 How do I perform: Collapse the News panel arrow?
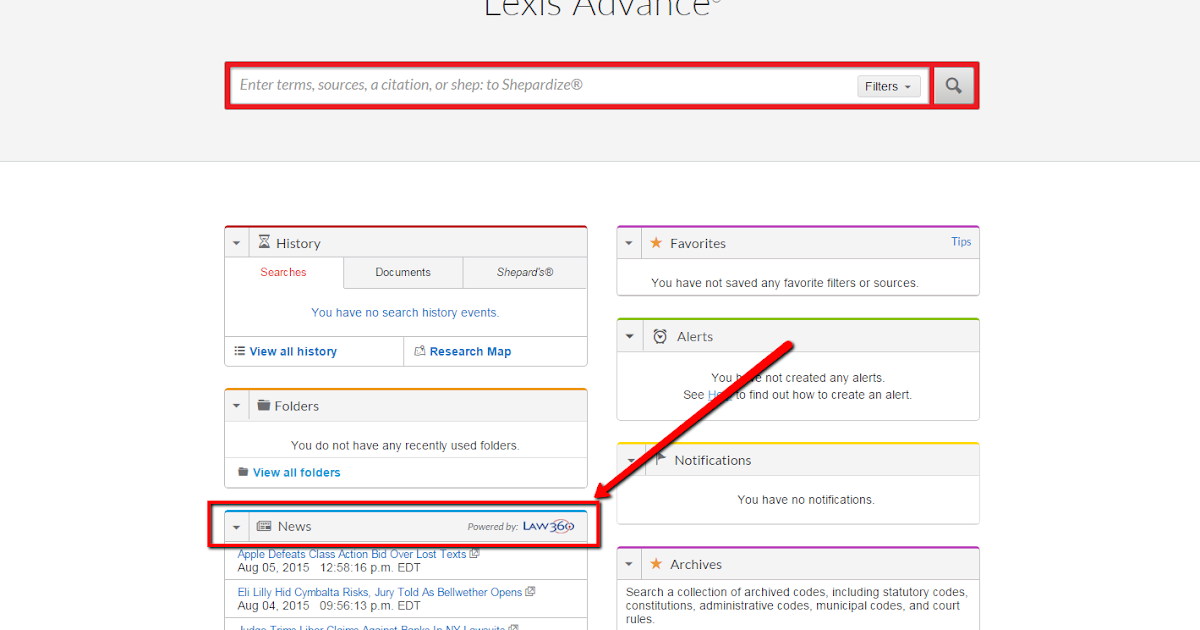pos(237,527)
